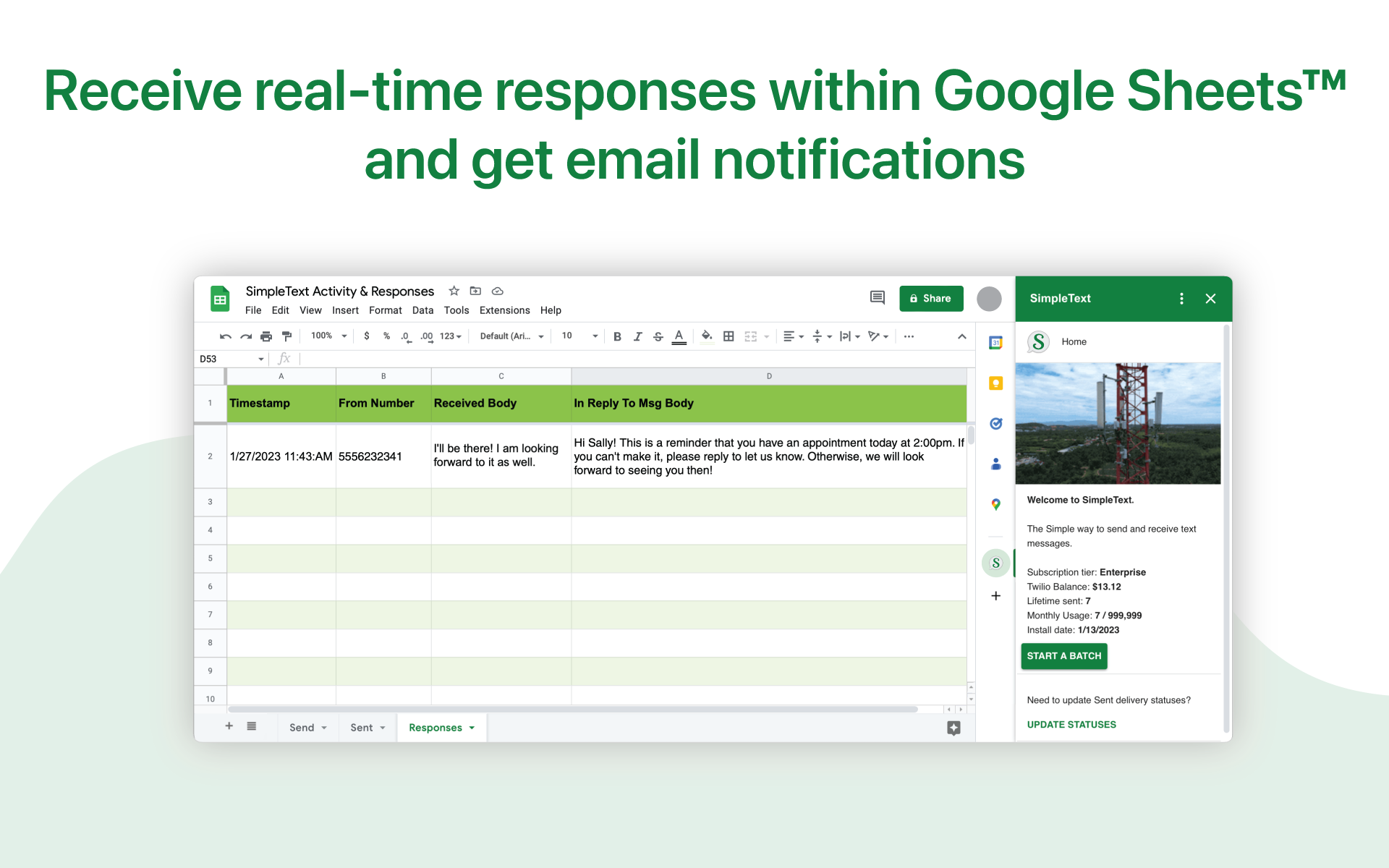The height and width of the screenshot is (868, 1389).
Task: Click the move to folder icon
Action: point(475,291)
